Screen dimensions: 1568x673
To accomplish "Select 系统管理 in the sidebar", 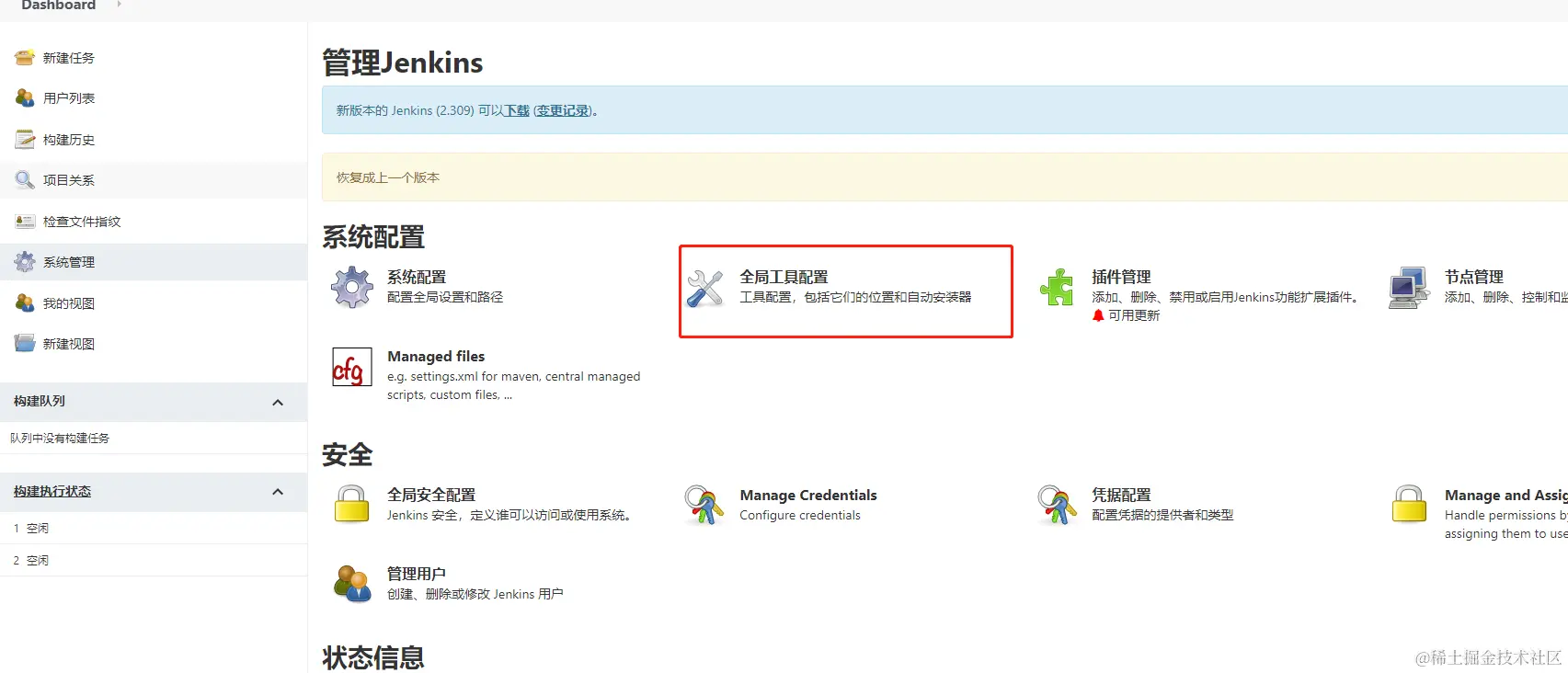I will click(x=69, y=262).
